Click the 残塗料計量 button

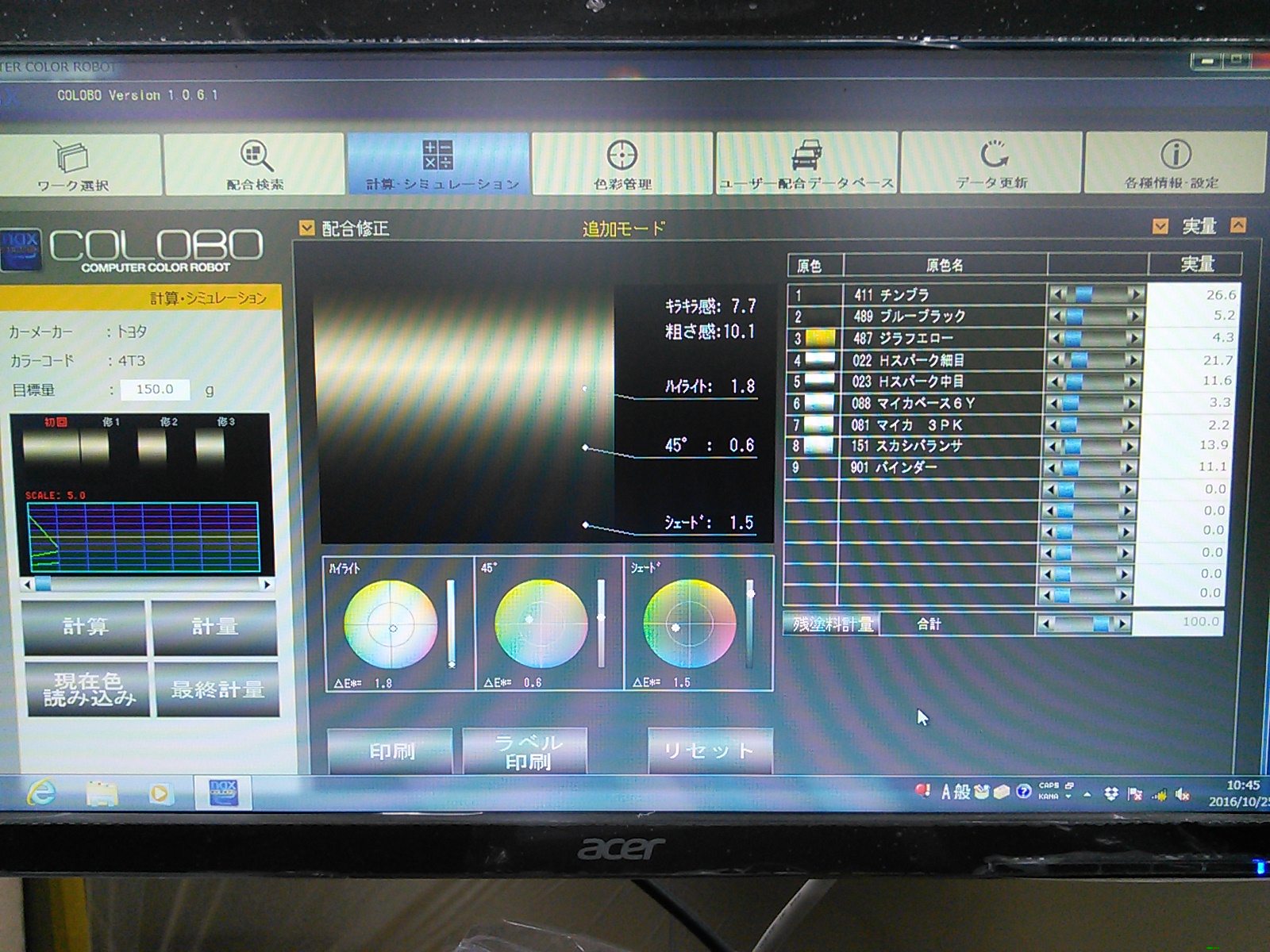tap(831, 624)
